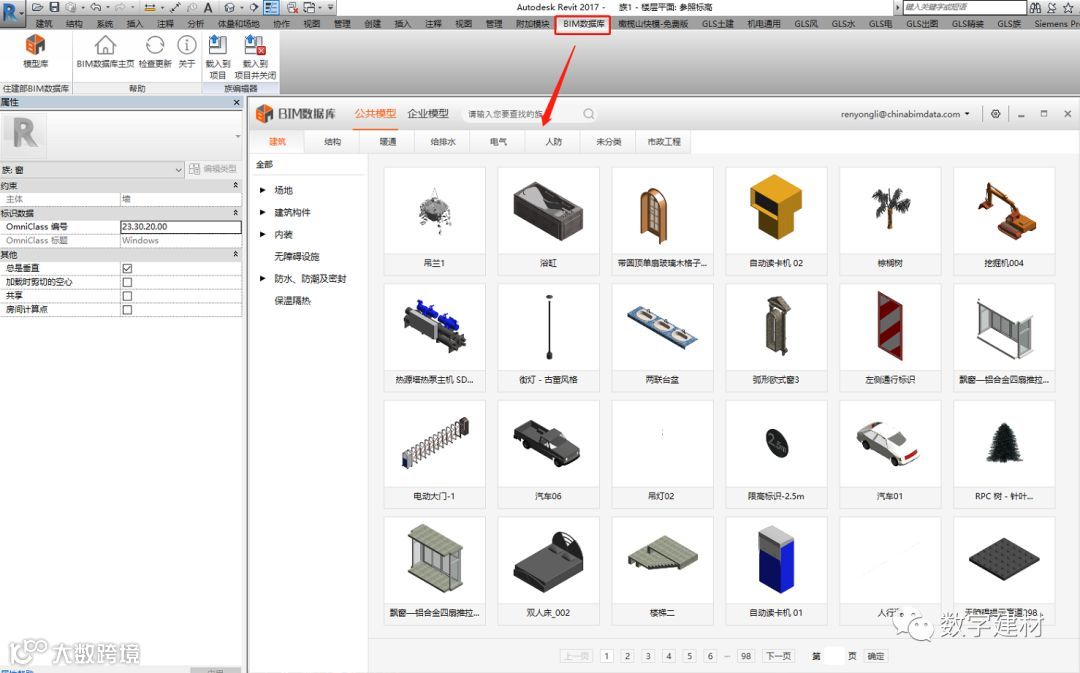The image size is (1080, 673).
Task: Collapse the 标识数据 properties section
Action: click(x=236, y=213)
